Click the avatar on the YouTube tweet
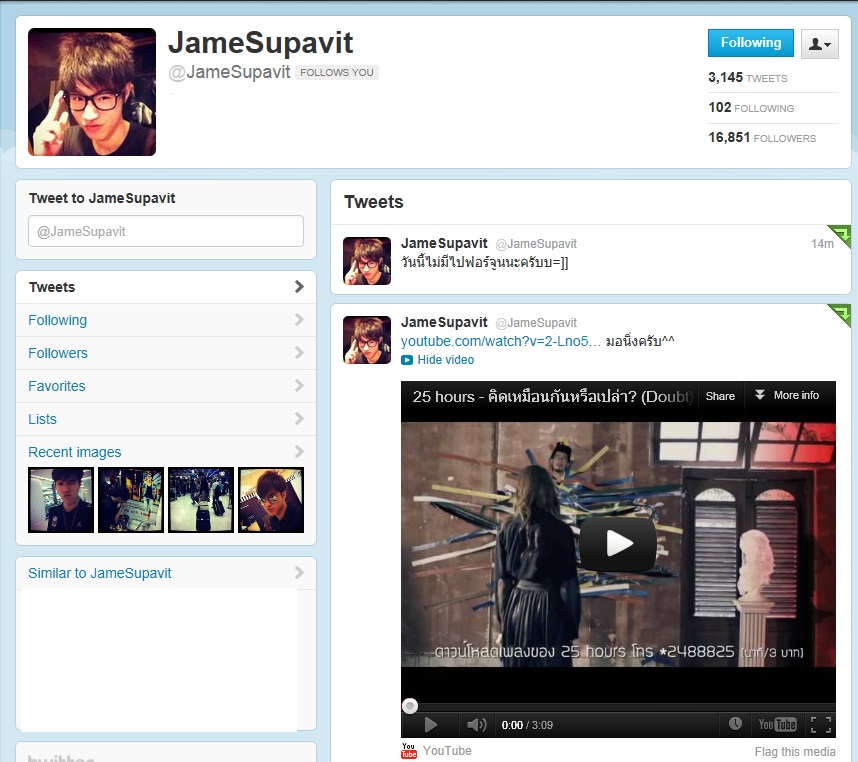Screen dimensions: 858x762 [x=367, y=340]
